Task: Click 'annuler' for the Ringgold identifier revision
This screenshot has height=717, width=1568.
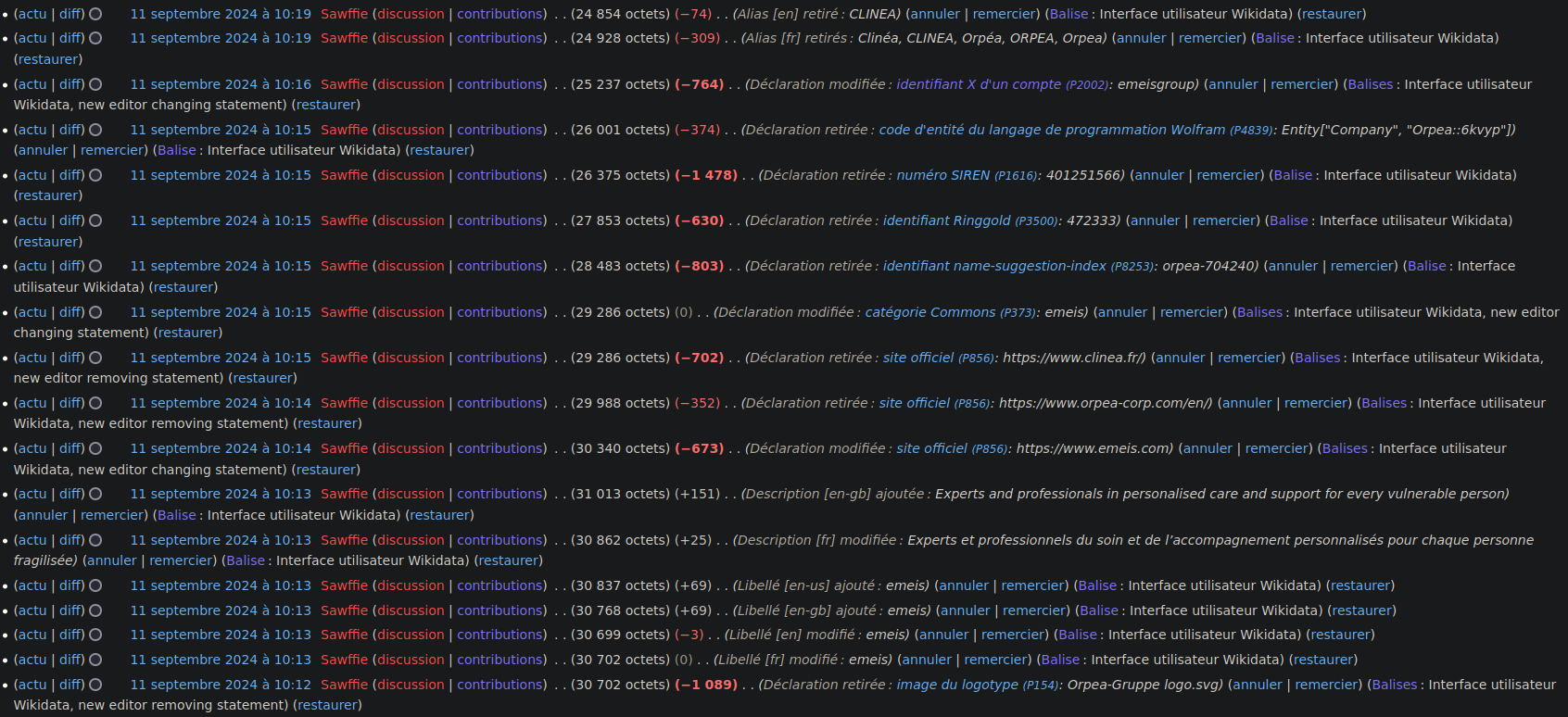Action: (1155, 220)
